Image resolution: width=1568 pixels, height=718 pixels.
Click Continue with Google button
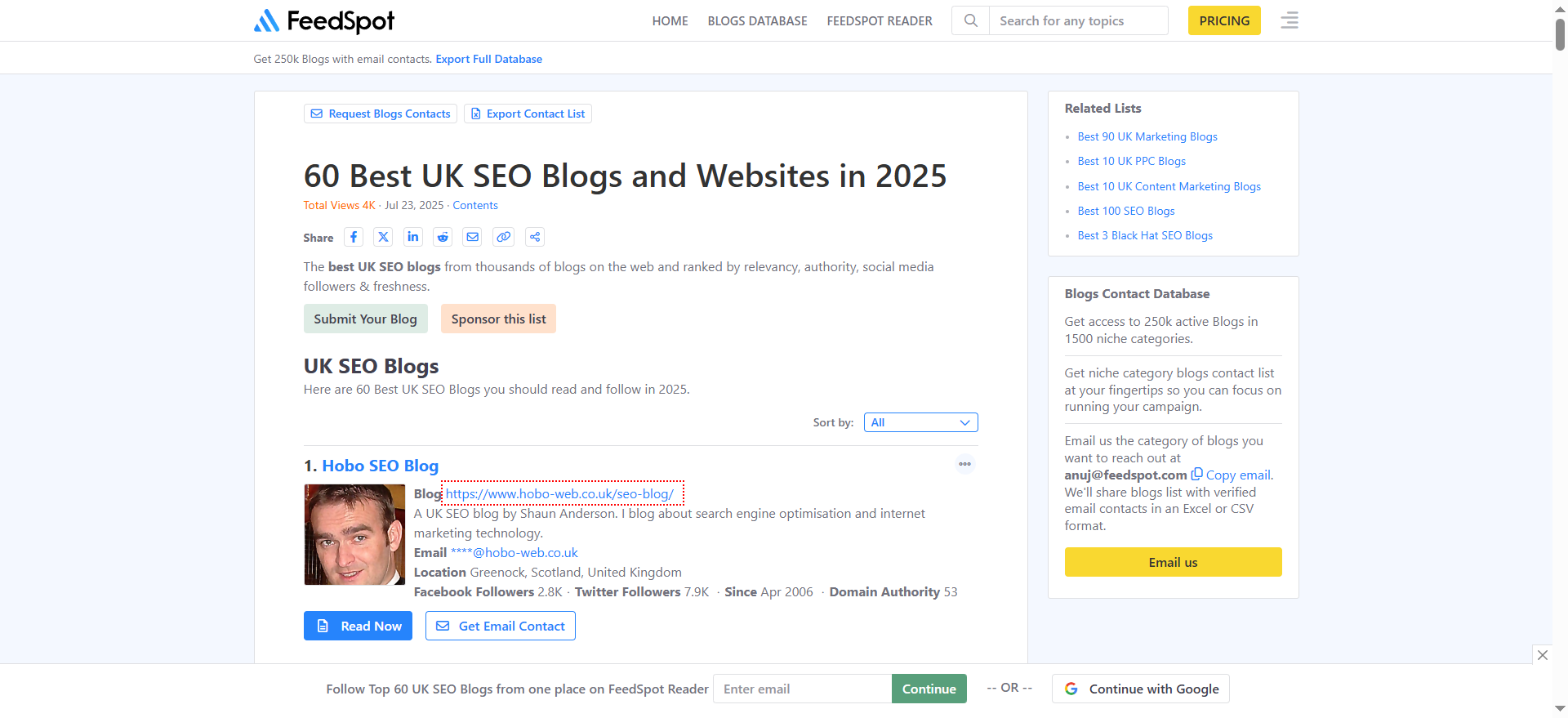click(x=1141, y=689)
